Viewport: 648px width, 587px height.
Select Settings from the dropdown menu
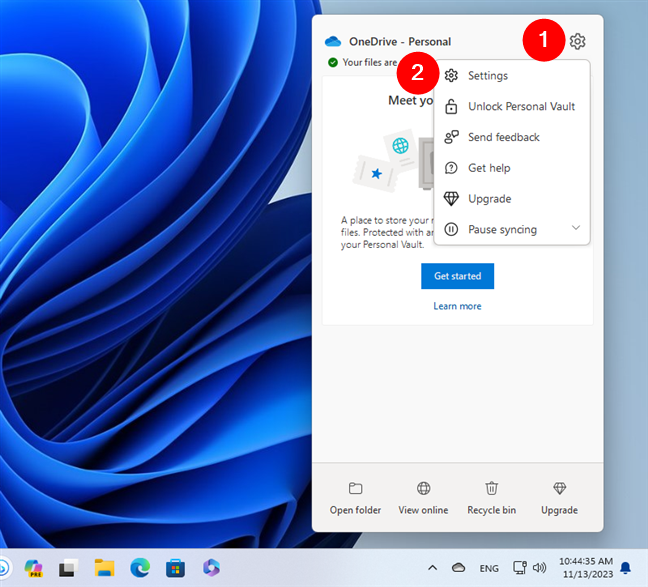512,76
